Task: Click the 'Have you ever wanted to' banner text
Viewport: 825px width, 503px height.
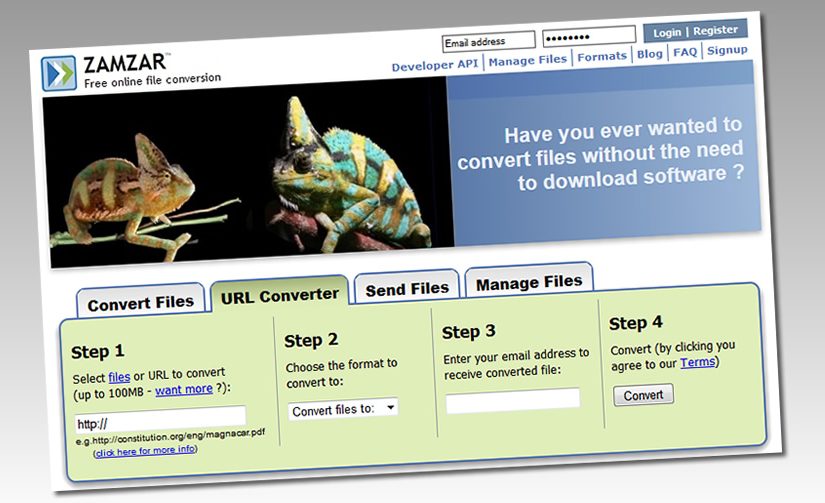Action: point(623,129)
